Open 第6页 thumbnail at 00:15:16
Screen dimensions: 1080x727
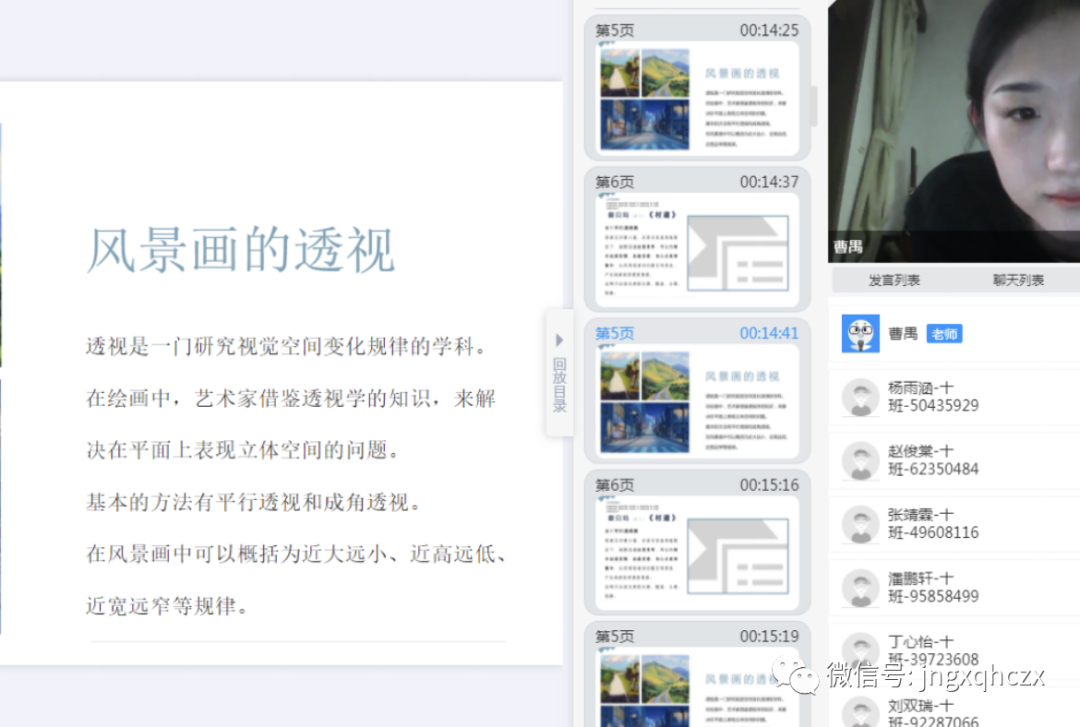[x=697, y=542]
